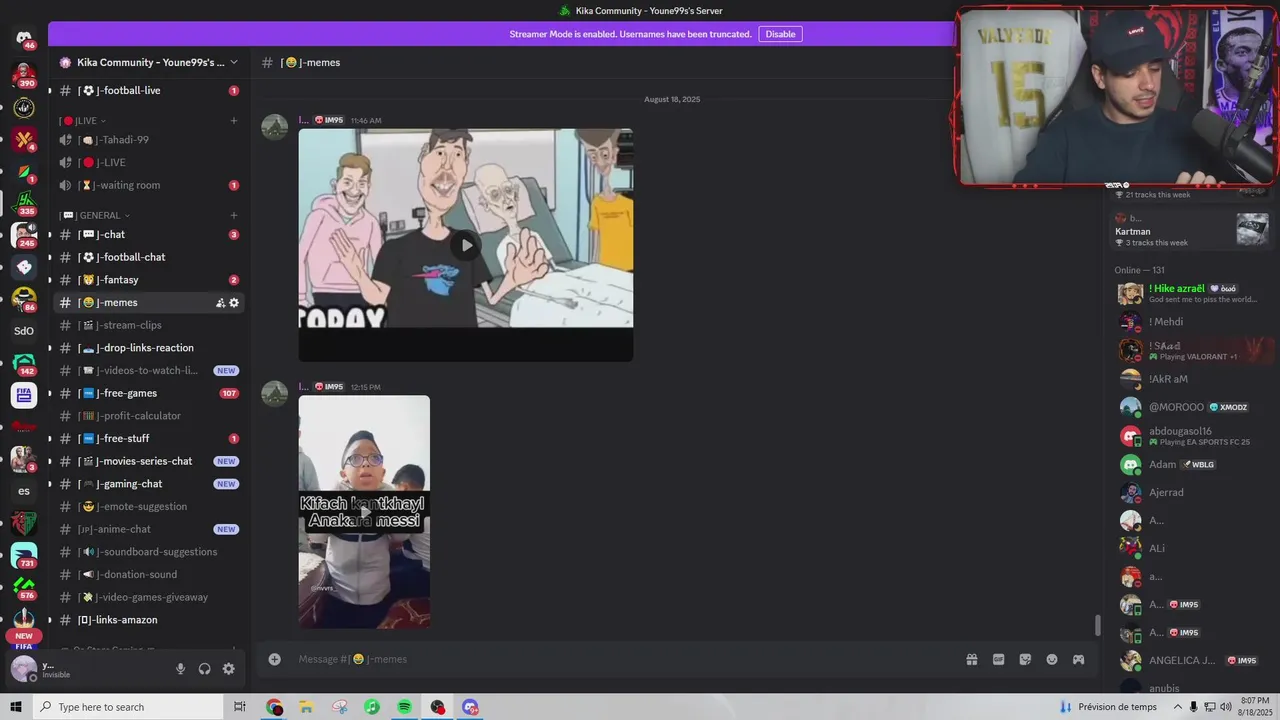Open member 'Ajerrad' profile
The width and height of the screenshot is (1280, 720).
click(x=1190, y=492)
